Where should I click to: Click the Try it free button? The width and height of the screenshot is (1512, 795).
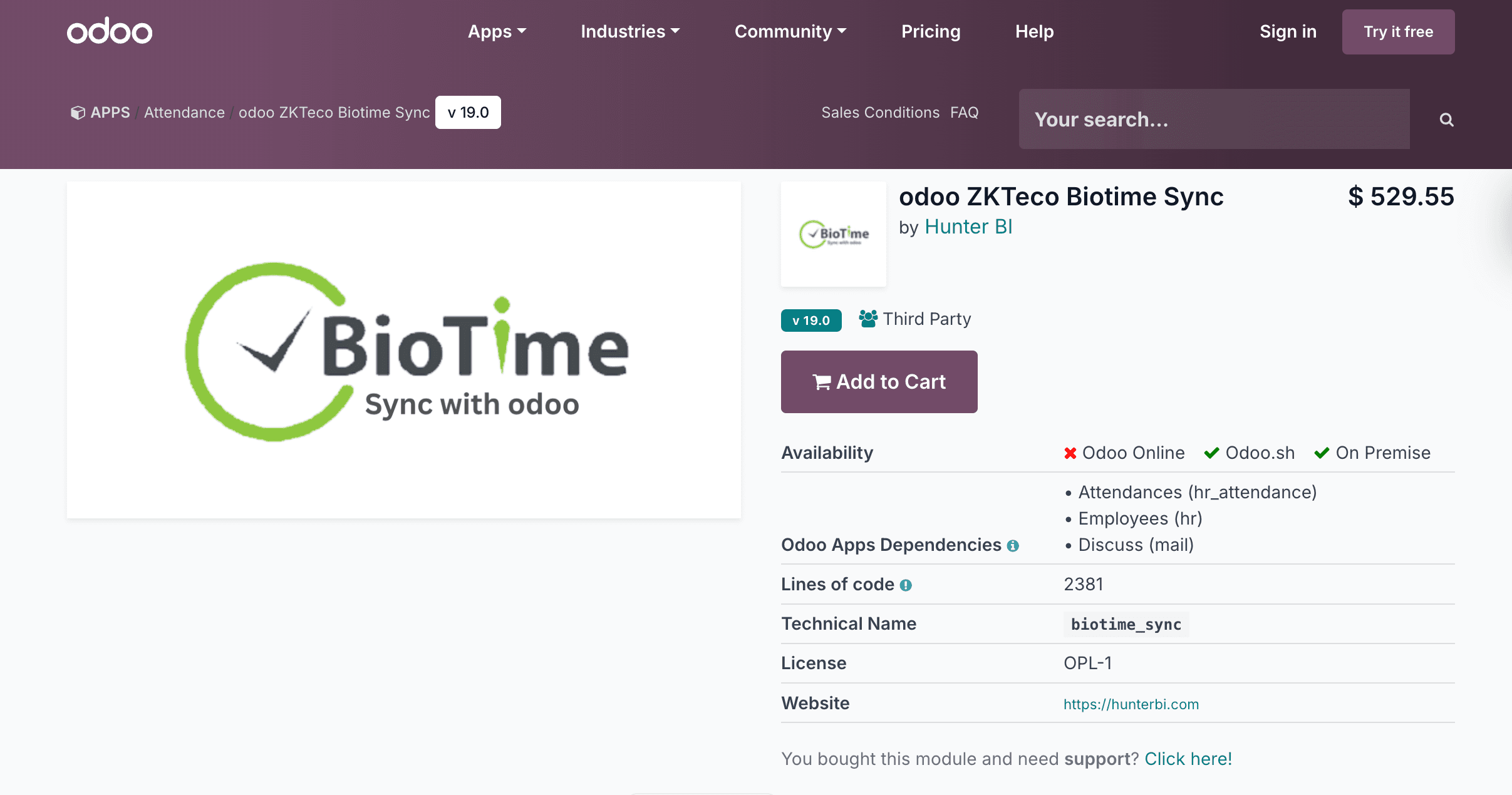(1398, 32)
